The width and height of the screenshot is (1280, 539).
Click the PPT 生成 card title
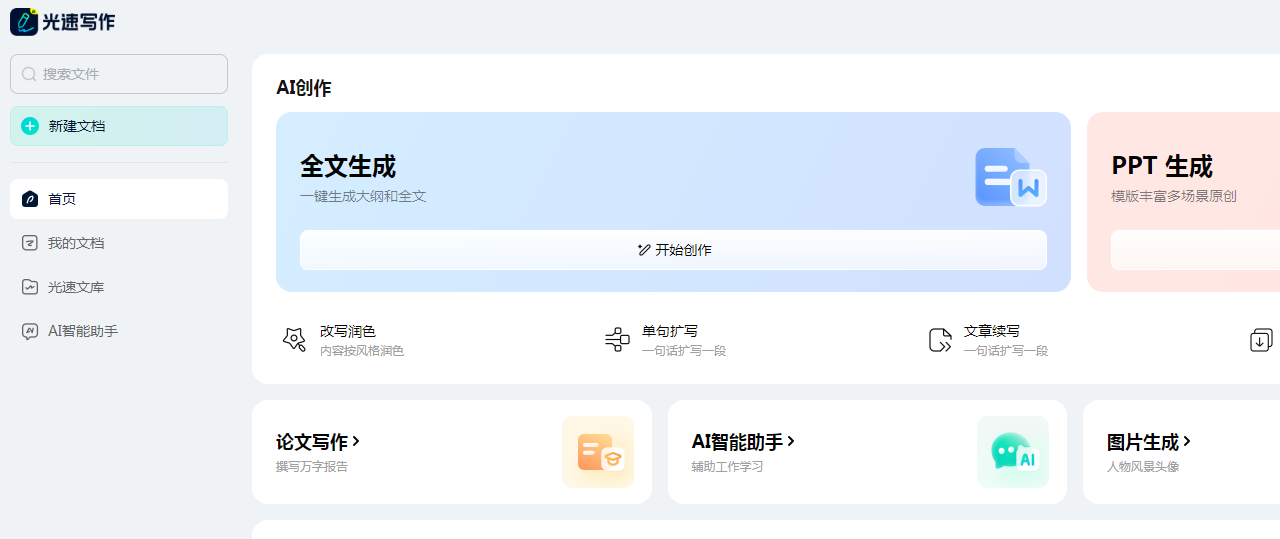pos(1162,166)
